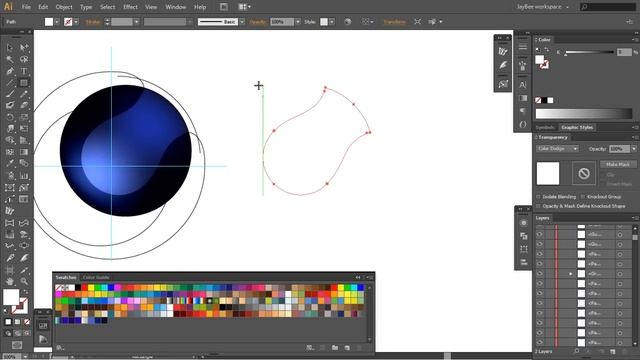Click New Swatch icon in Swatches panel
Image resolution: width=640 pixels, height=360 pixels.
[347, 348]
